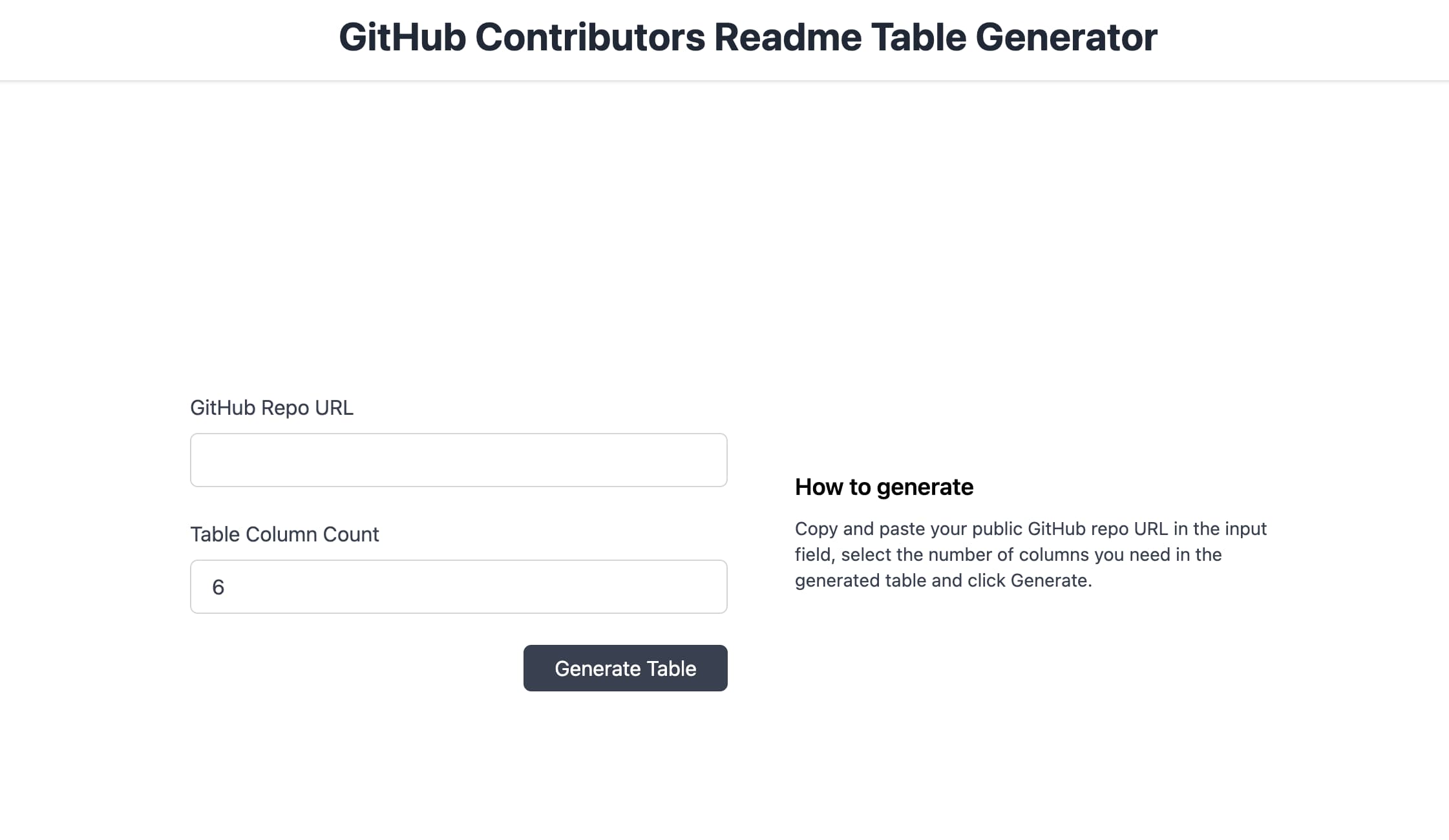This screenshot has height=840, width=1449.
Task: Click the instructional paragraph under How to generate
Action: click(x=1030, y=554)
